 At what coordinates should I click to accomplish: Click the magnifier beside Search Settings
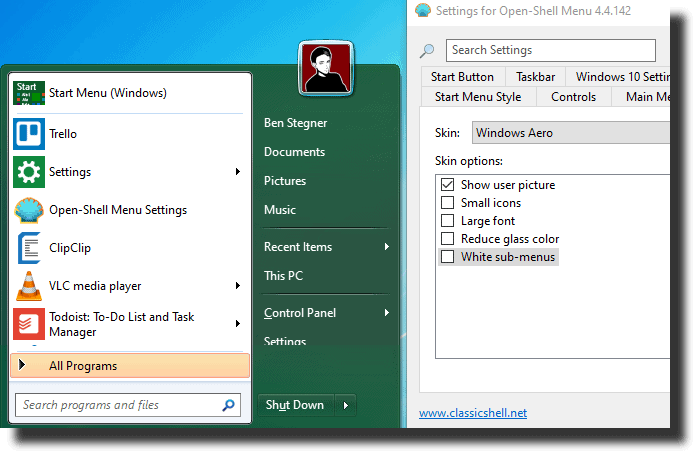pos(426,50)
